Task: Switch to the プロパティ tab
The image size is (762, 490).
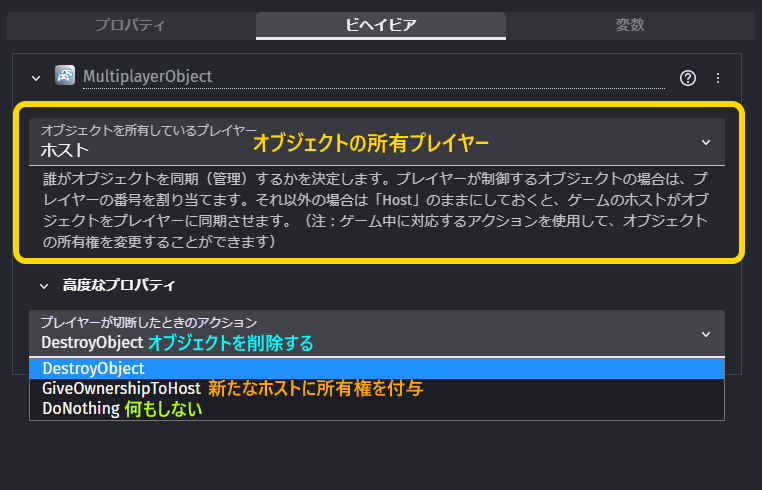Action: click(x=131, y=25)
